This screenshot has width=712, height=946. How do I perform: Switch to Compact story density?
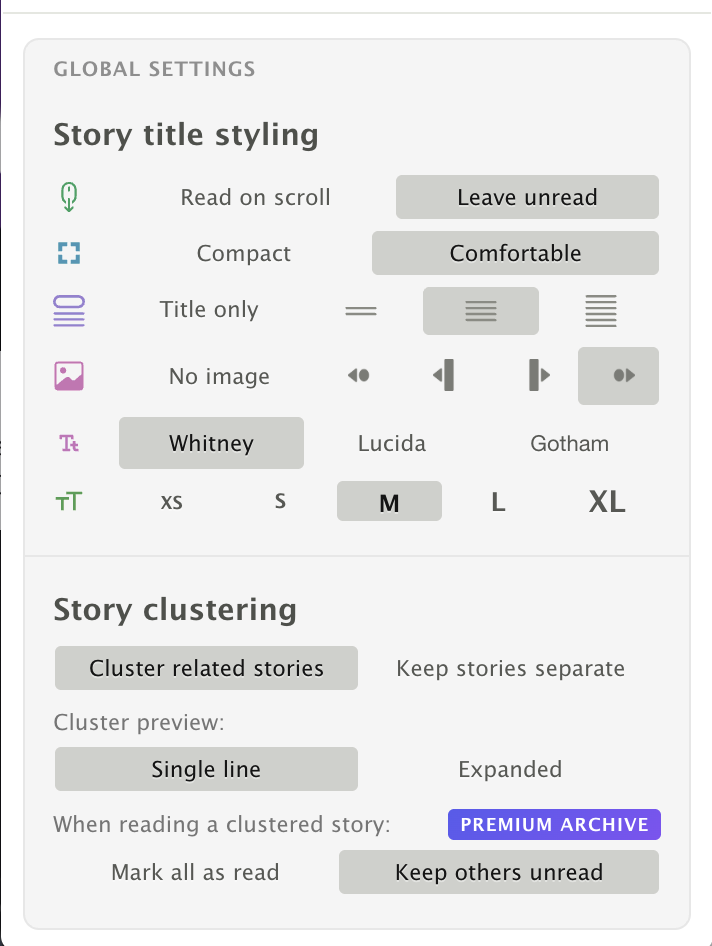point(243,253)
